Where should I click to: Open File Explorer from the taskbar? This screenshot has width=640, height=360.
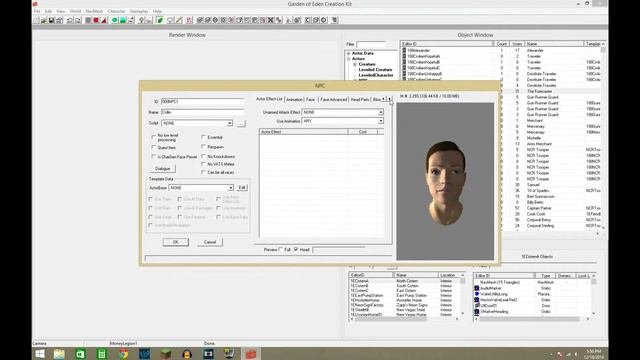click(59, 354)
